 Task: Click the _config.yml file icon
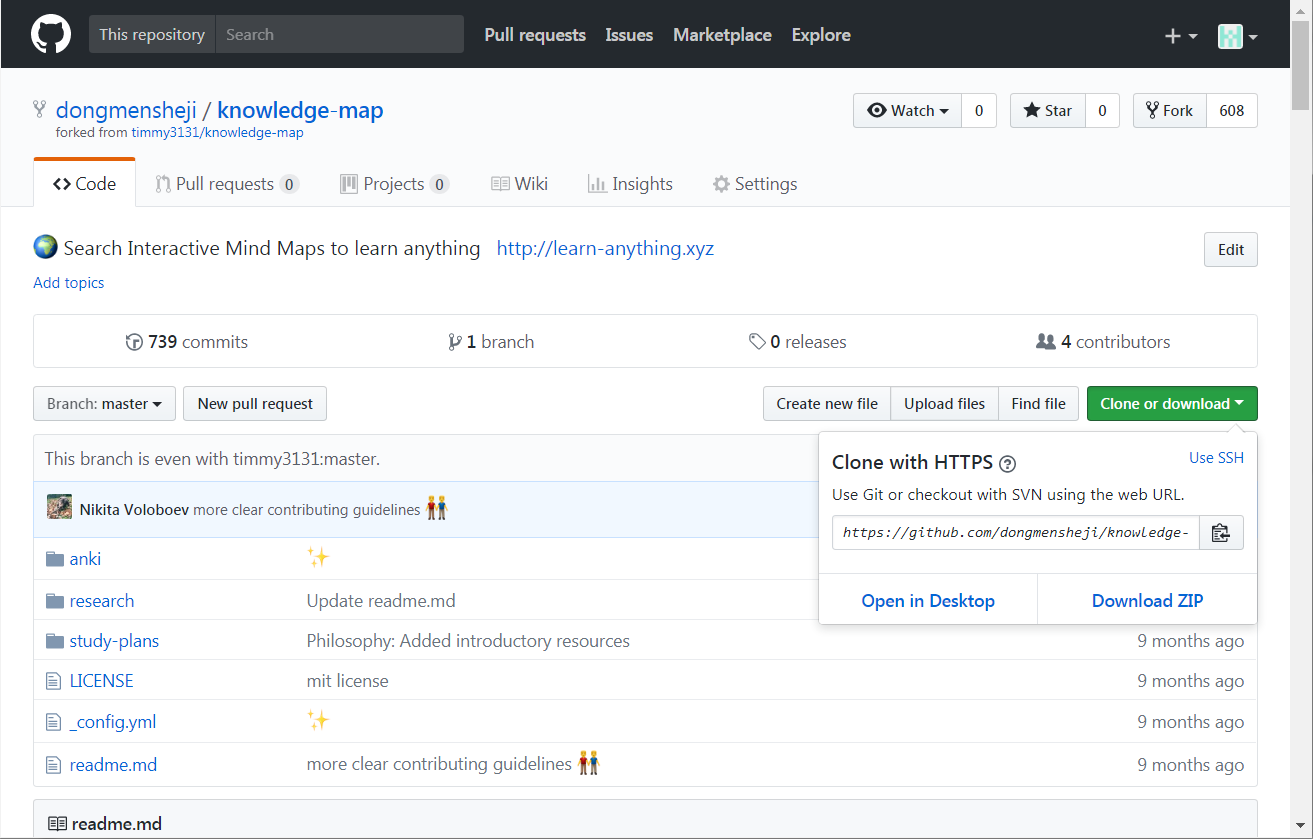pyautogui.click(x=54, y=722)
